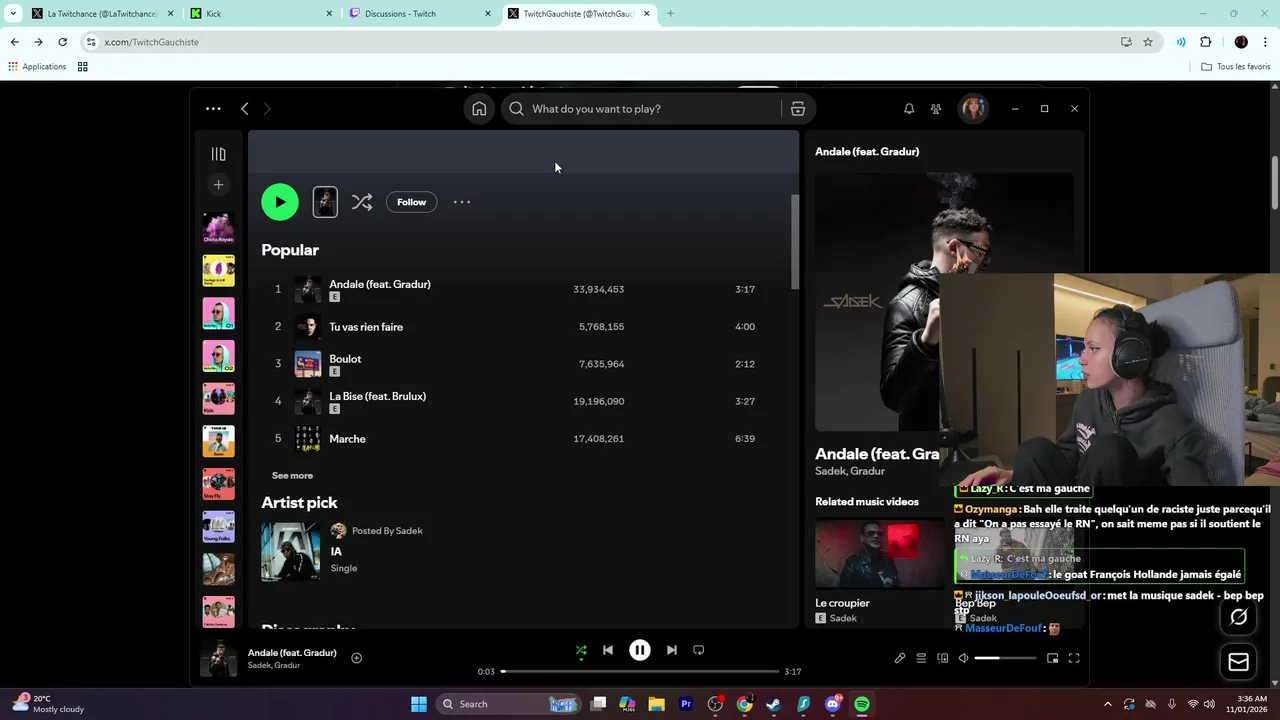Screen dimensions: 1280x720
Task: Skip to next track
Action: [672, 650]
